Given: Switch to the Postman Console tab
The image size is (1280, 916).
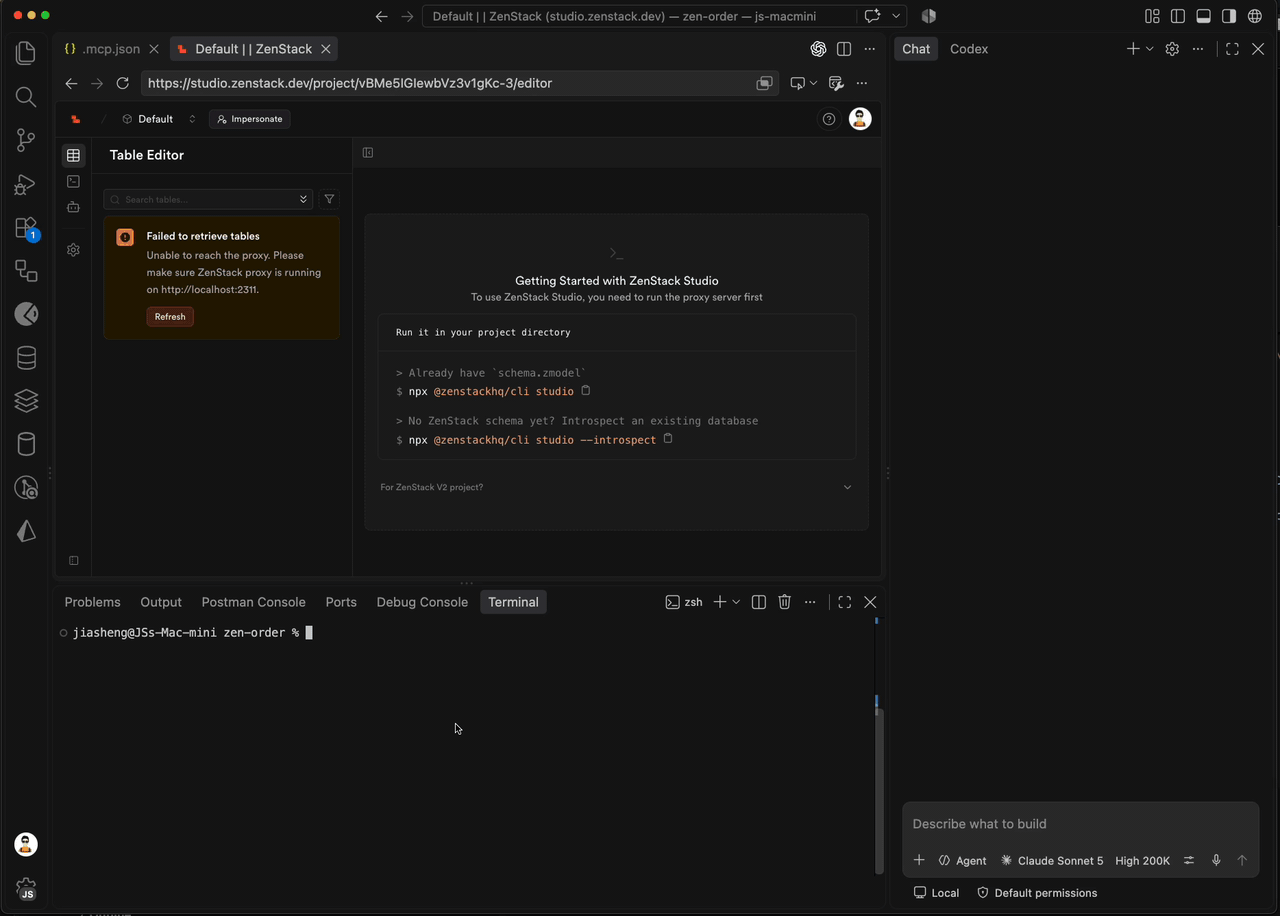Looking at the screenshot, I should click(254, 602).
